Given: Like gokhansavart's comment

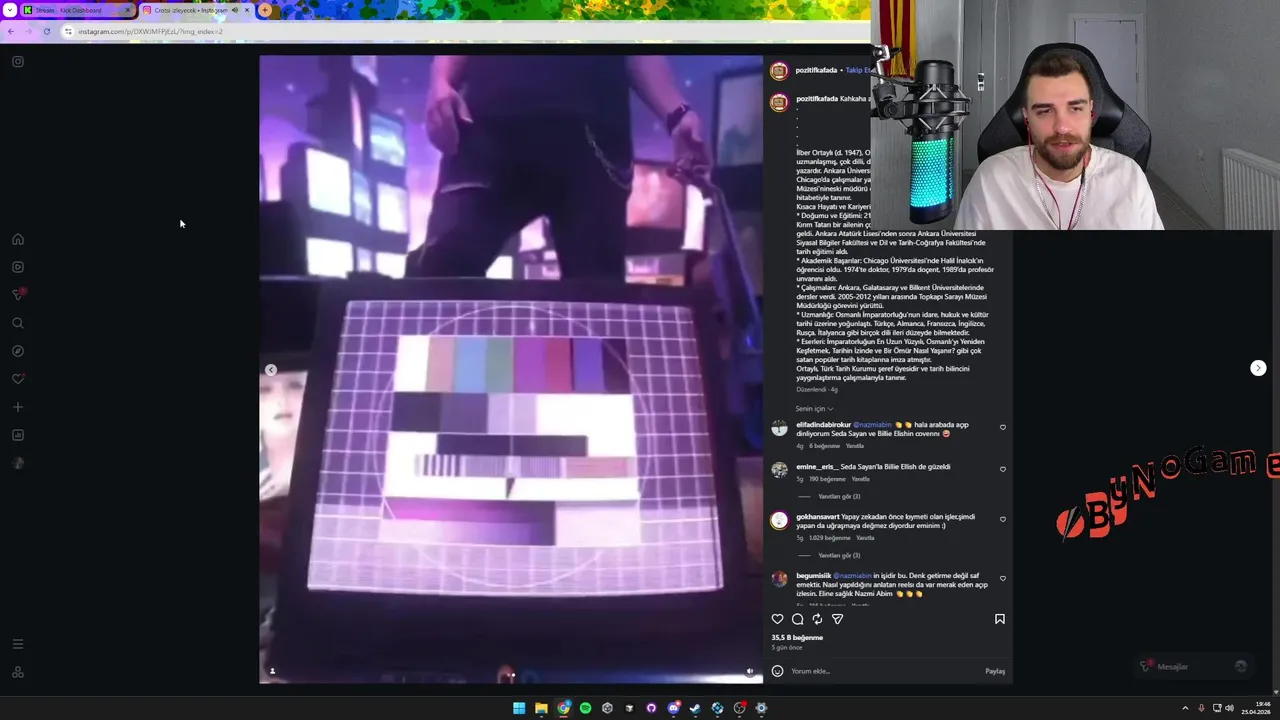Looking at the screenshot, I should click(1003, 519).
